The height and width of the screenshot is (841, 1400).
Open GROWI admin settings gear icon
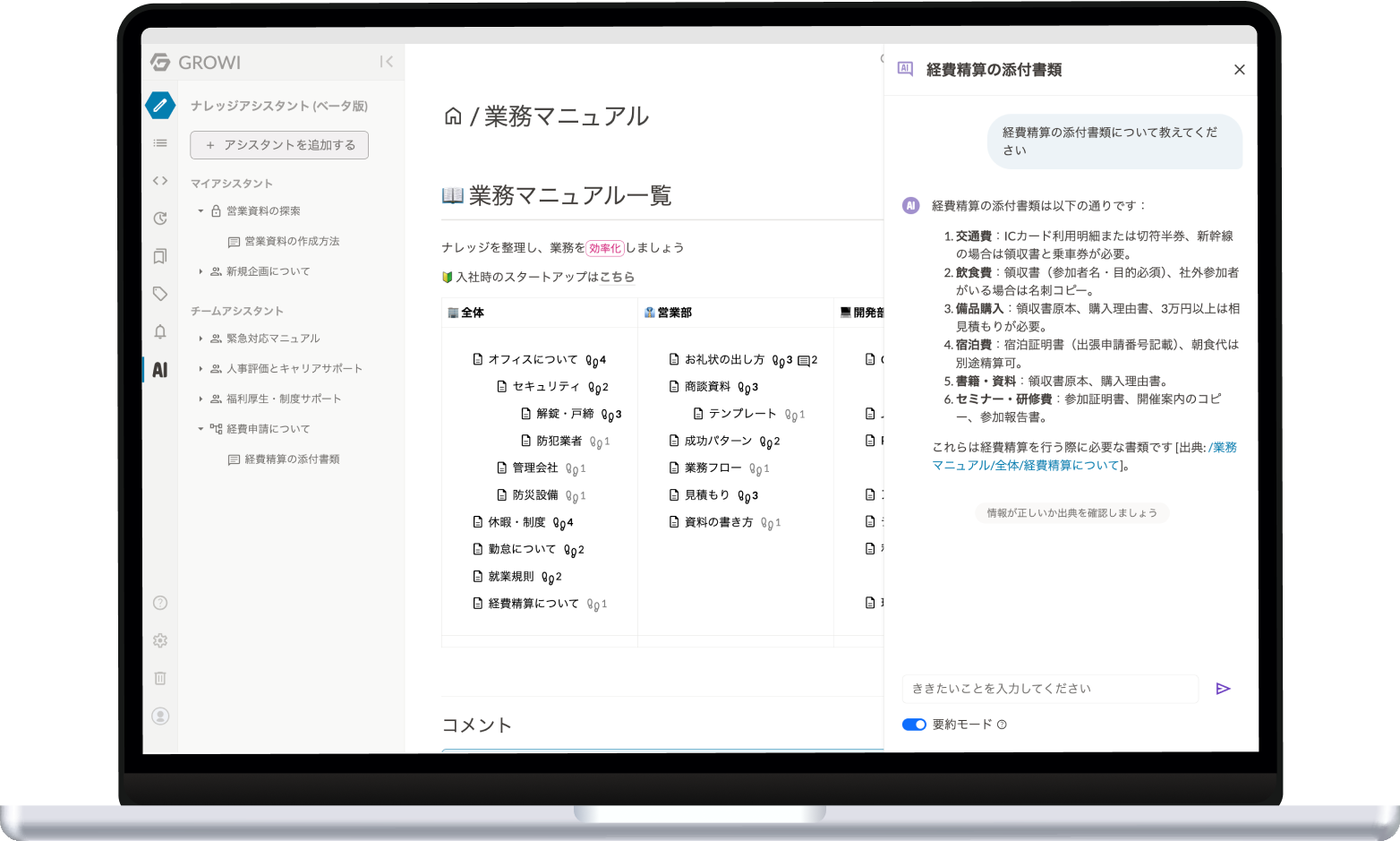click(160, 640)
